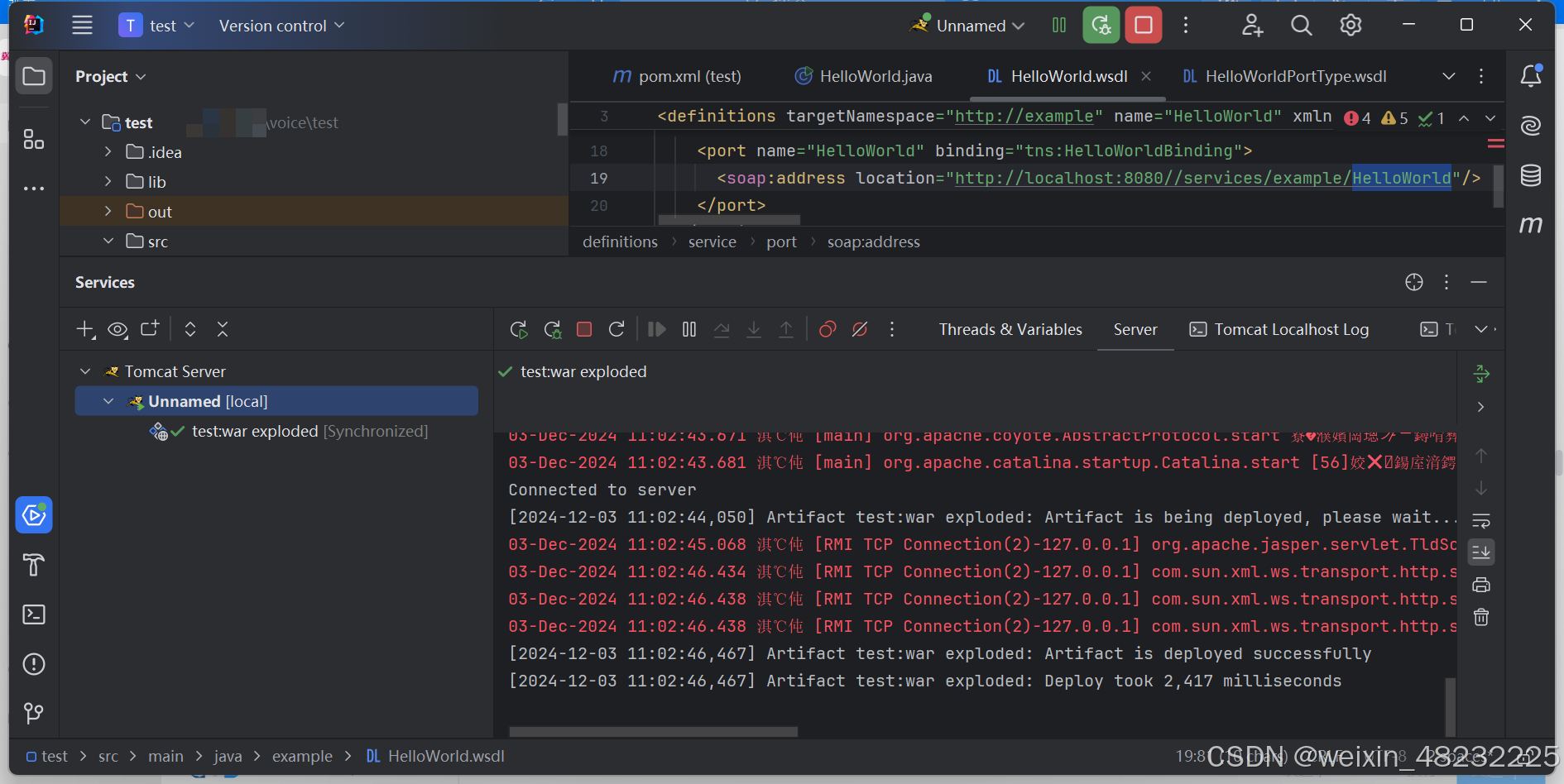Expand the out folder

coord(108,212)
